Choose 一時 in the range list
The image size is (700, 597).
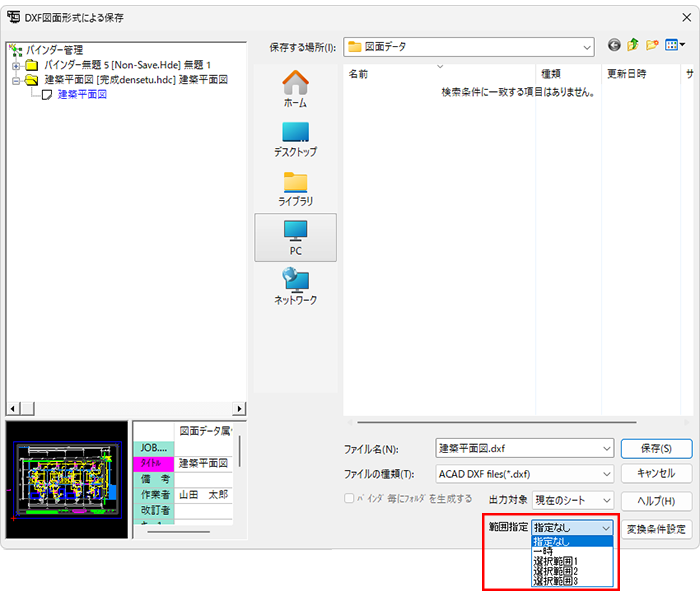point(572,551)
